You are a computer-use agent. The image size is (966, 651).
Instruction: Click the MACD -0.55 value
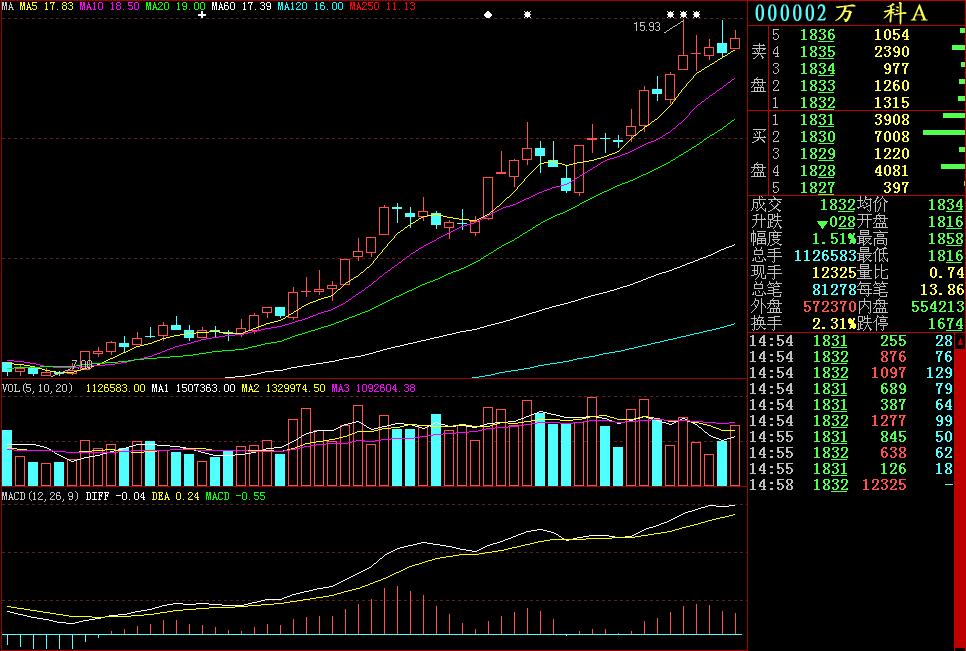(235, 496)
